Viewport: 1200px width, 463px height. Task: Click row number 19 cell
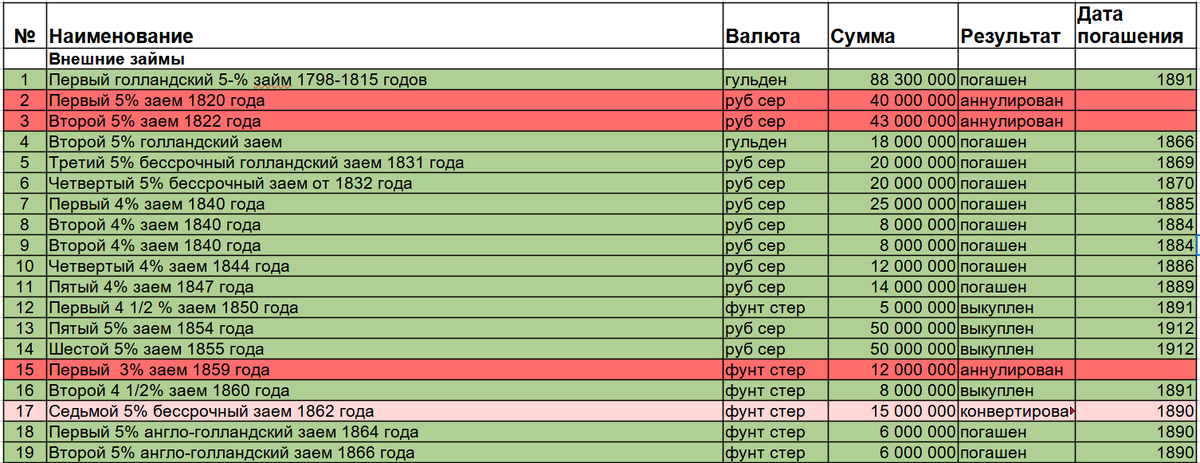coord(25,453)
